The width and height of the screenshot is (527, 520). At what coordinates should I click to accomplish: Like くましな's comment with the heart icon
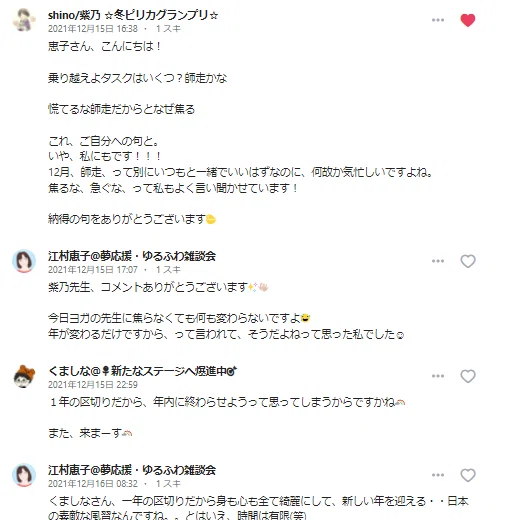point(468,376)
